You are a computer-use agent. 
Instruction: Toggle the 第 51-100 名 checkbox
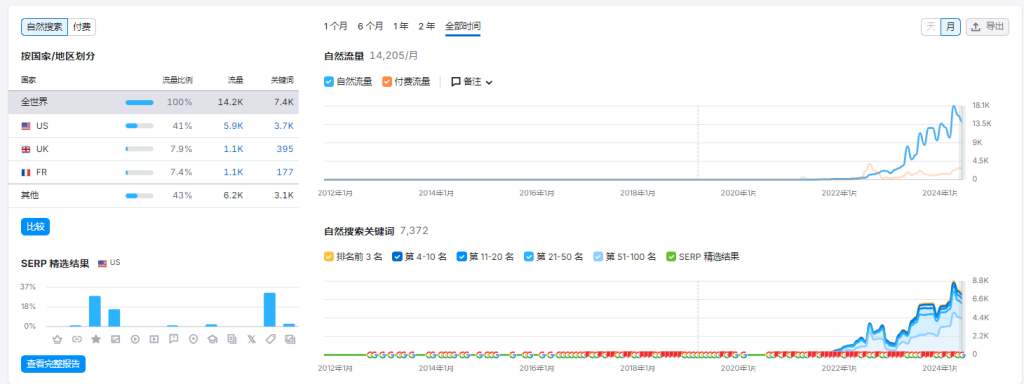(598, 257)
